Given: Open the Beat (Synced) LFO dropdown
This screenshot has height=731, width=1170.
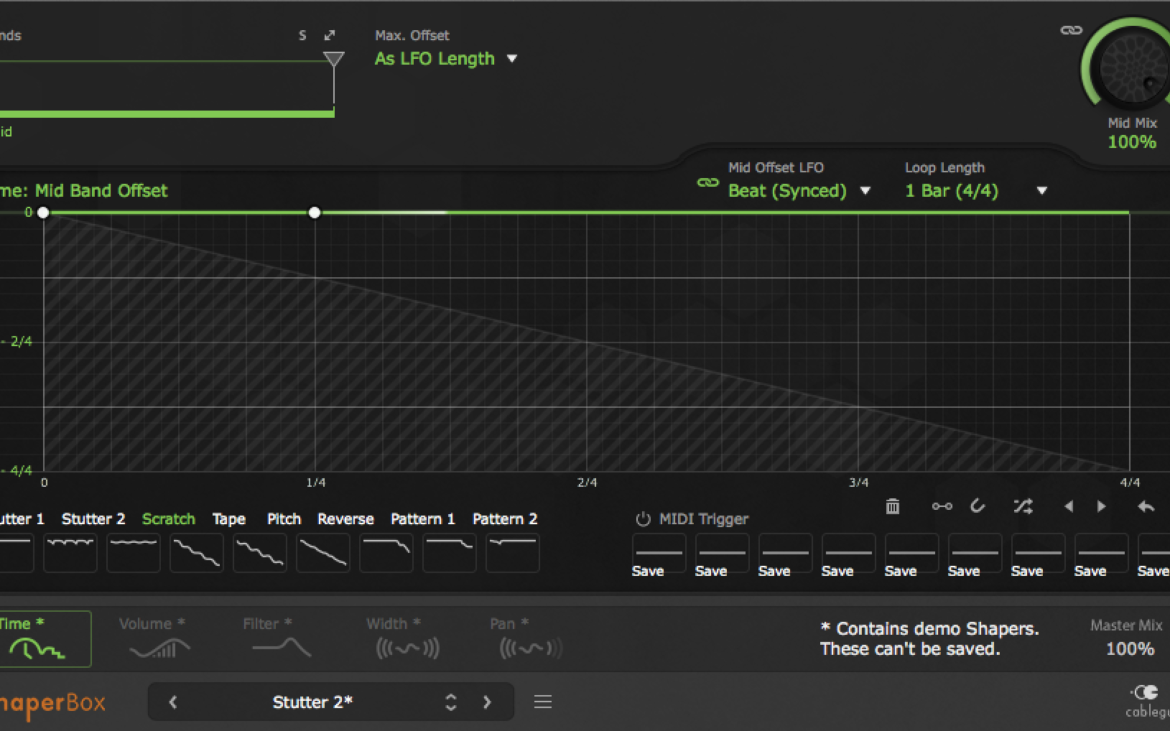Looking at the screenshot, I should tap(798, 191).
